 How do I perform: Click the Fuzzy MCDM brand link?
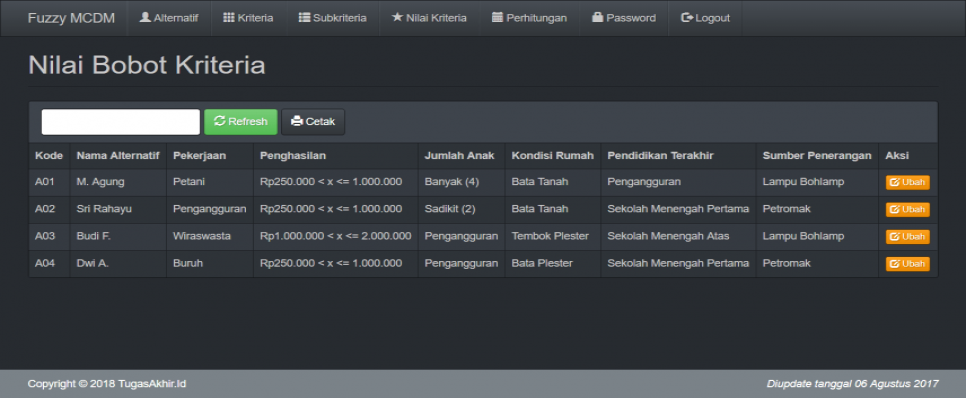pyautogui.click(x=71, y=18)
